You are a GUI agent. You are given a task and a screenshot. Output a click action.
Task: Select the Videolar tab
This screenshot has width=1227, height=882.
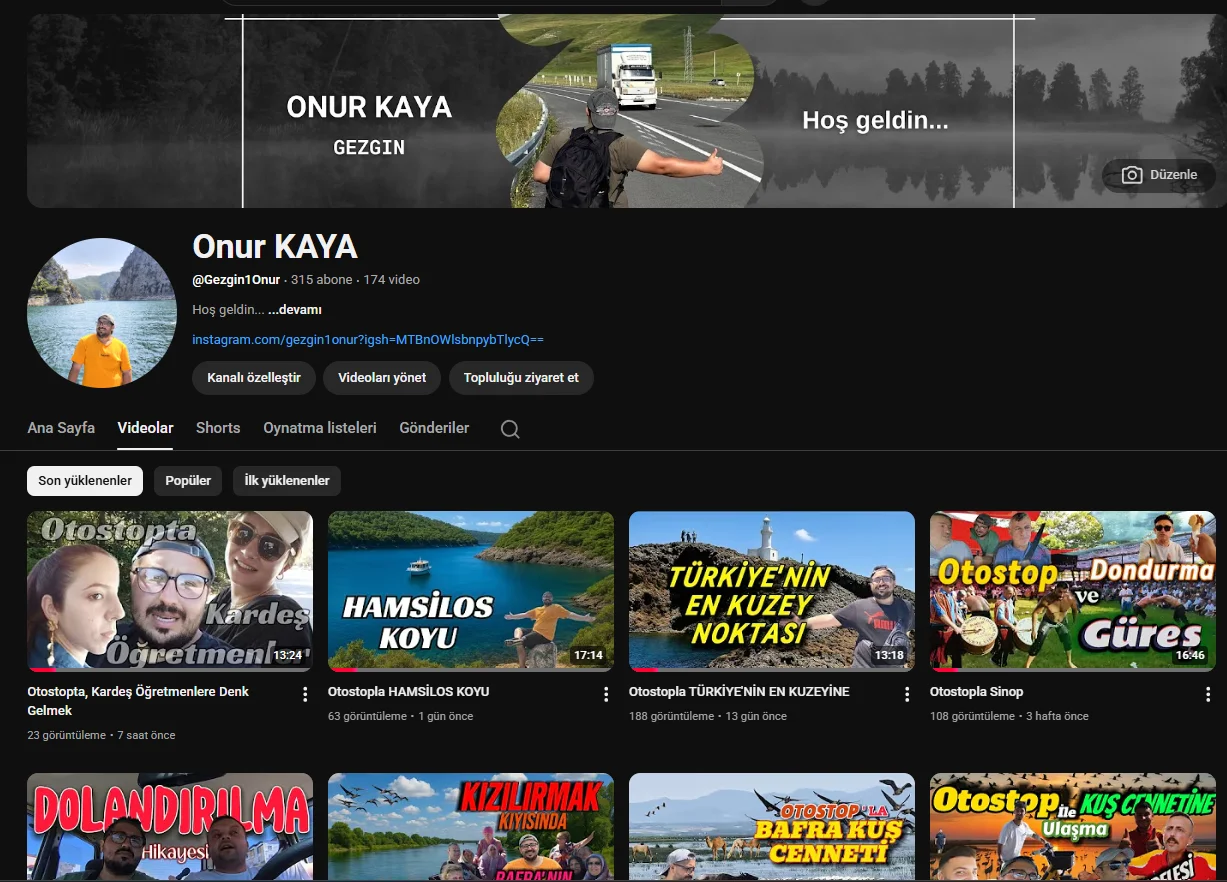(145, 428)
